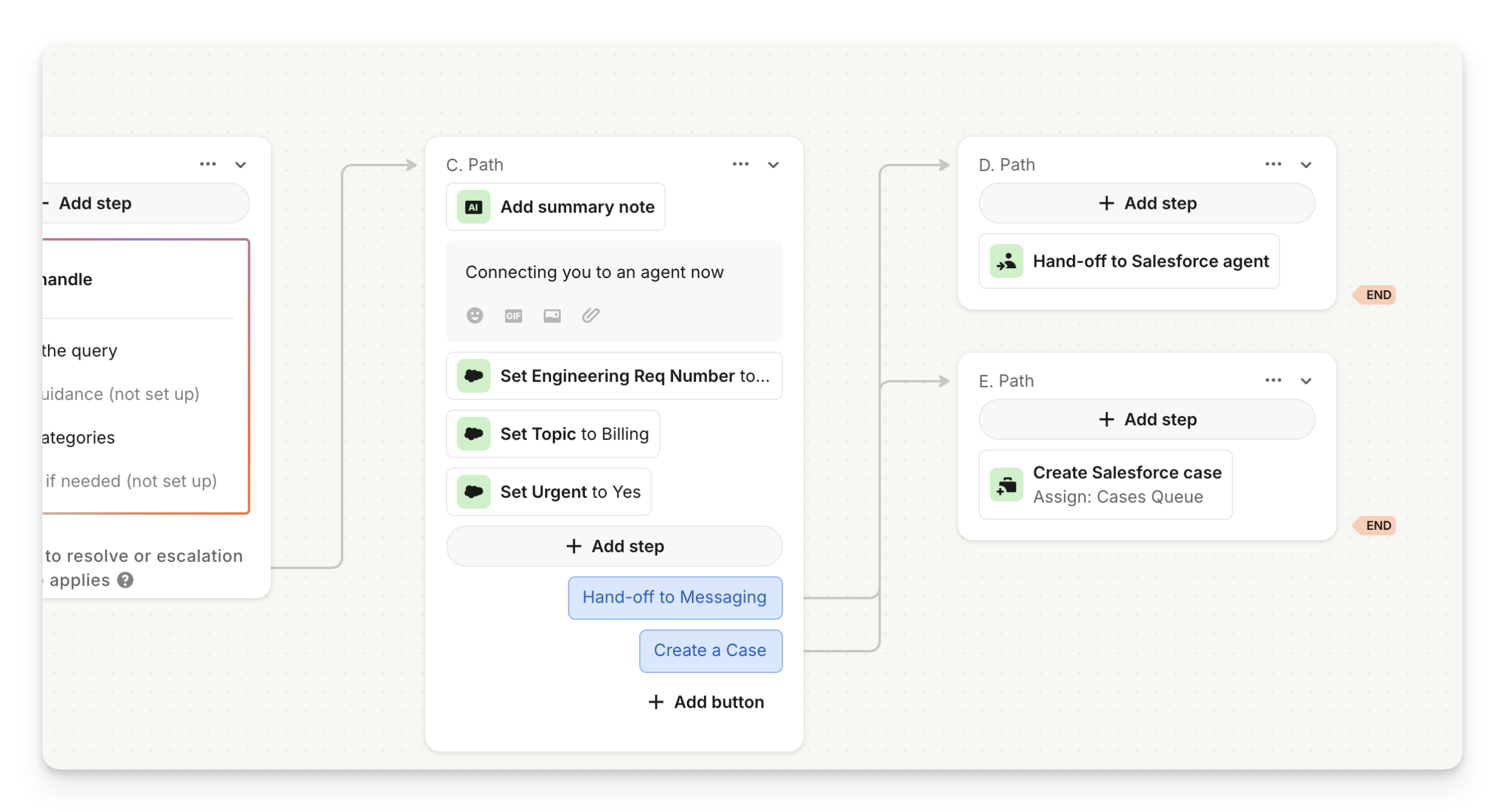
Task: Click Hand-off to Salesforce agent icon
Action: [1006, 261]
